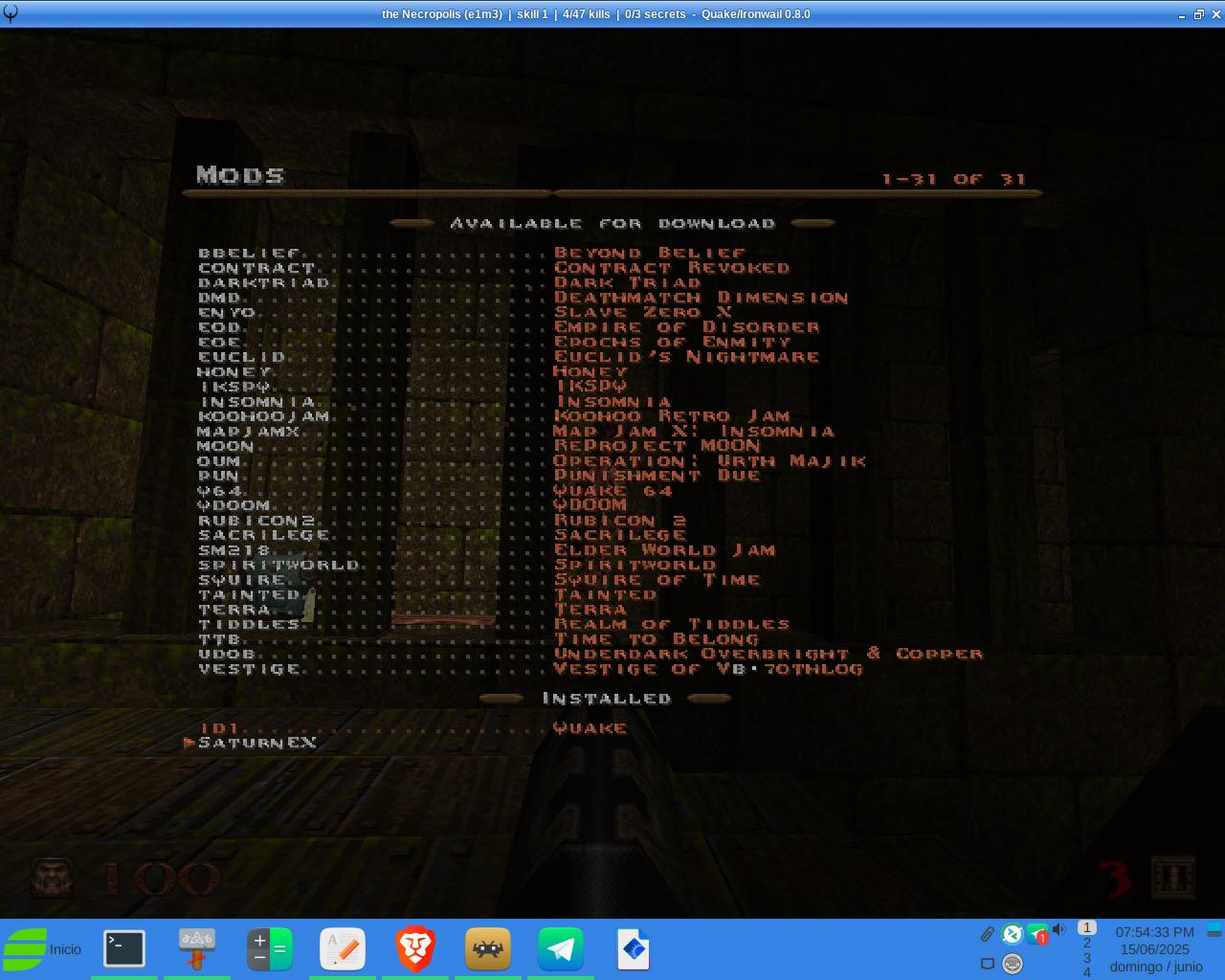The width and height of the screenshot is (1225, 980).
Task: Choose the MOON ReProject Moon mod
Action: coord(479,446)
